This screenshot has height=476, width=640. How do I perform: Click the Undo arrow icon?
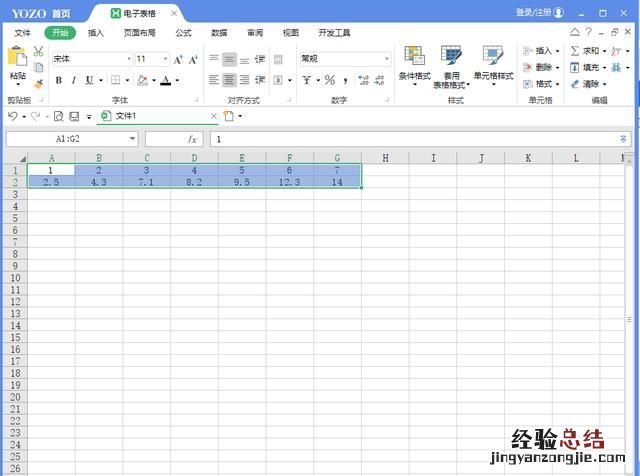pyautogui.click(x=13, y=116)
